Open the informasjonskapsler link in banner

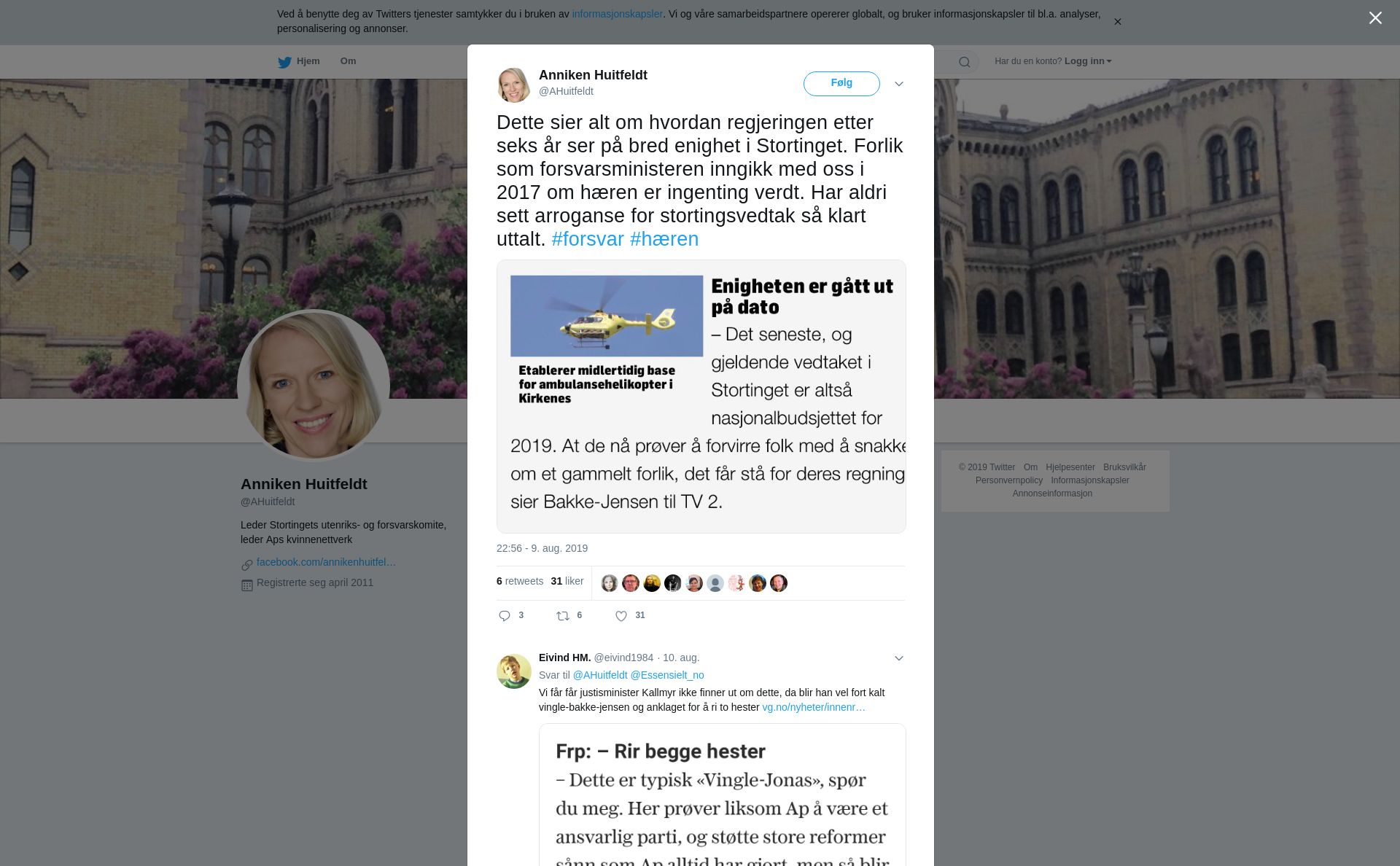(617, 14)
